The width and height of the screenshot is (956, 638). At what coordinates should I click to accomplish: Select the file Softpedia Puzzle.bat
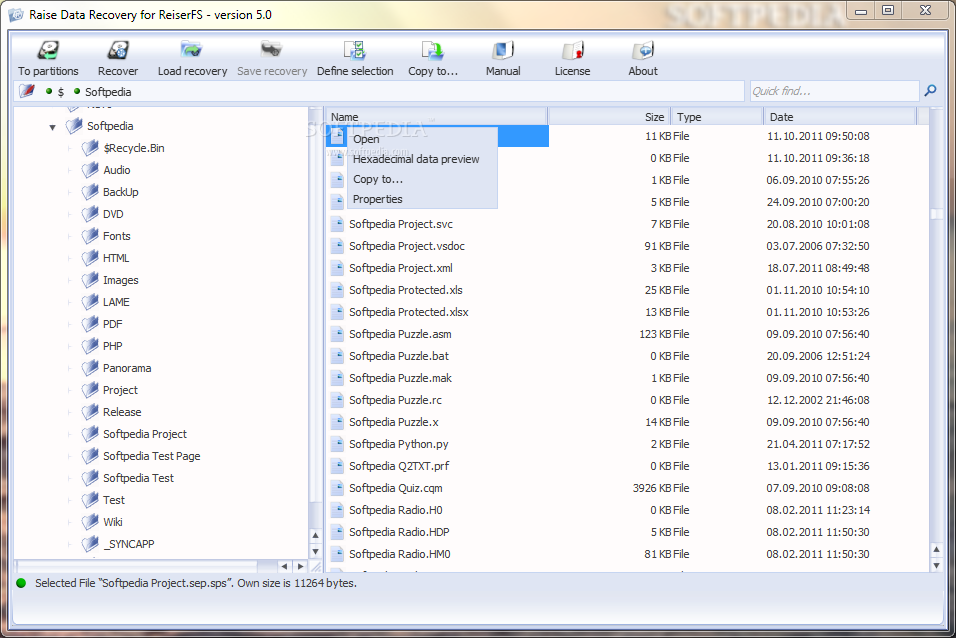(399, 356)
